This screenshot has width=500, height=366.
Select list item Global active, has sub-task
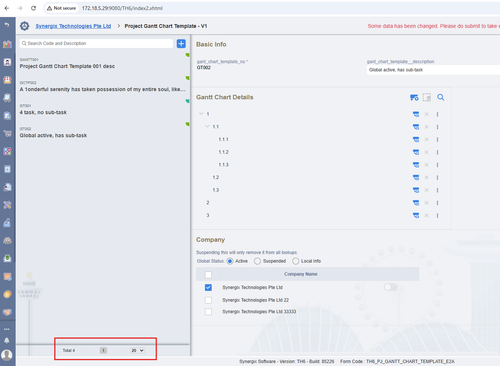(x=103, y=132)
